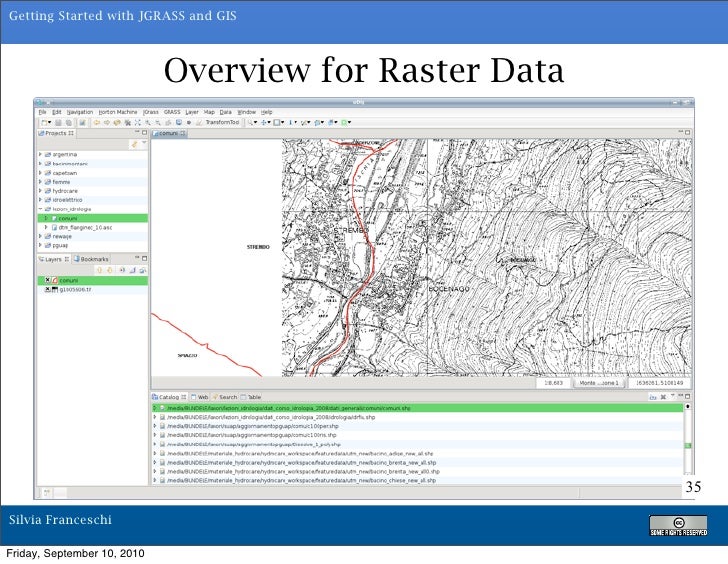728x564 pixels.
Task: Open the Map menu
Action: click(209, 112)
